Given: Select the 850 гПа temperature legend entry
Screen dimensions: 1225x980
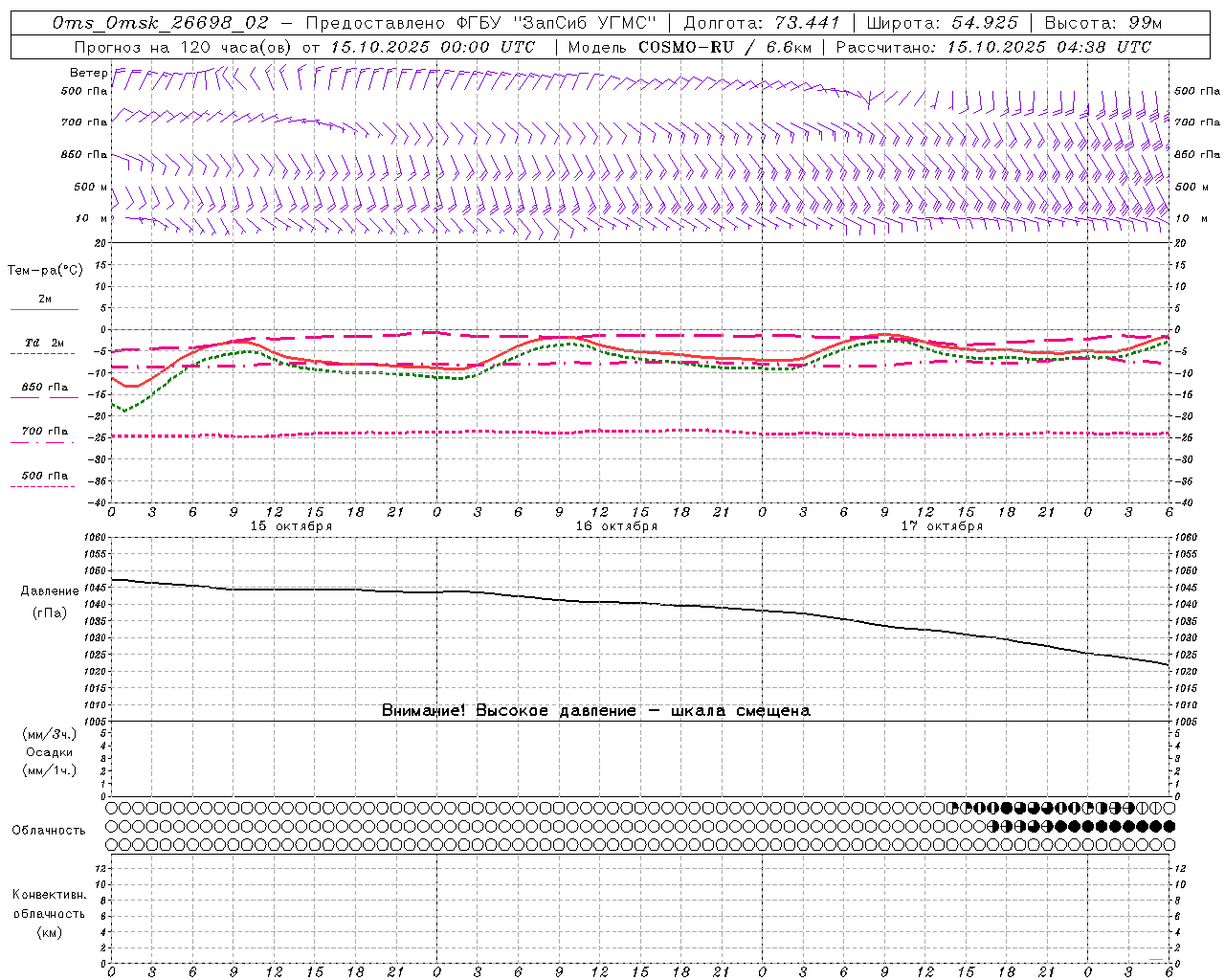Looking at the screenshot, I should [44, 388].
